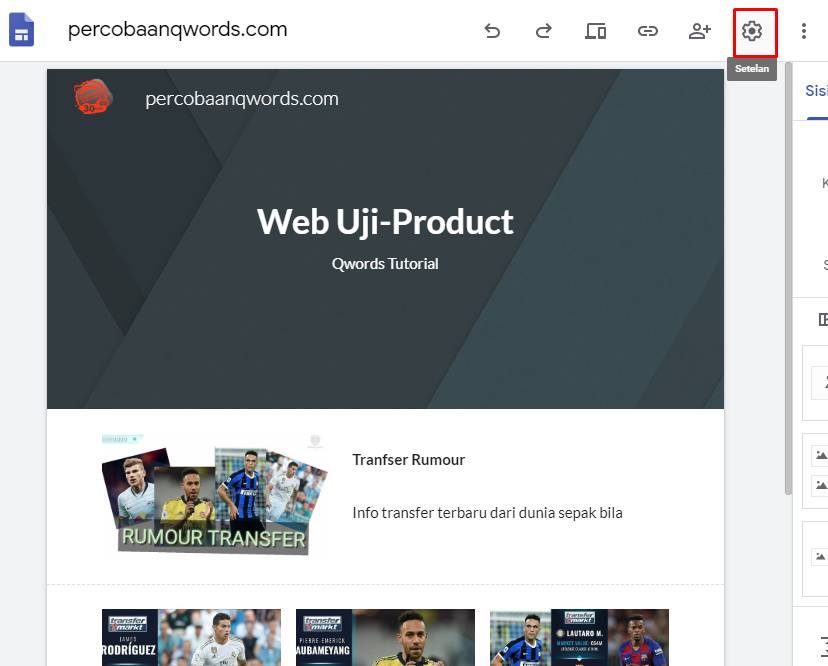Open device preview mode

pyautogui.click(x=596, y=31)
